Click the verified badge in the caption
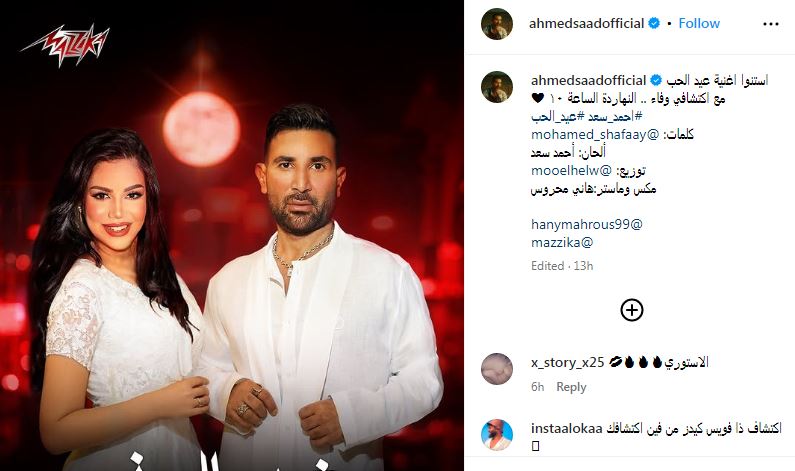The height and width of the screenshot is (471, 795). [x=656, y=80]
